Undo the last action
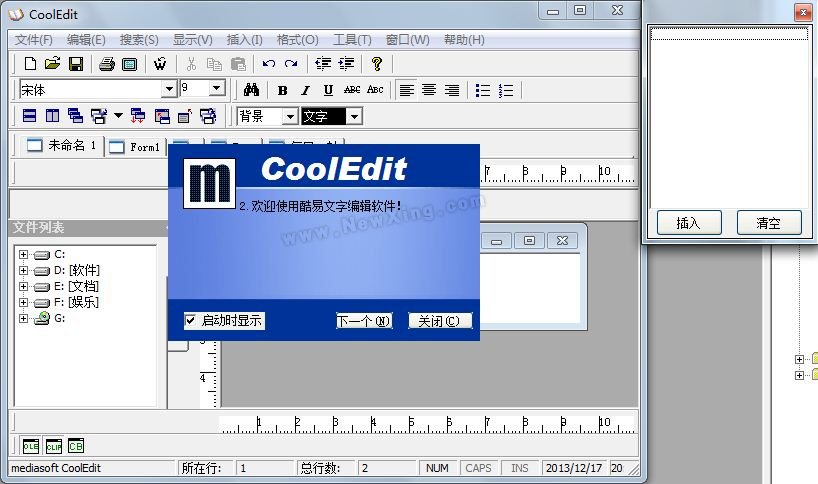 click(269, 64)
